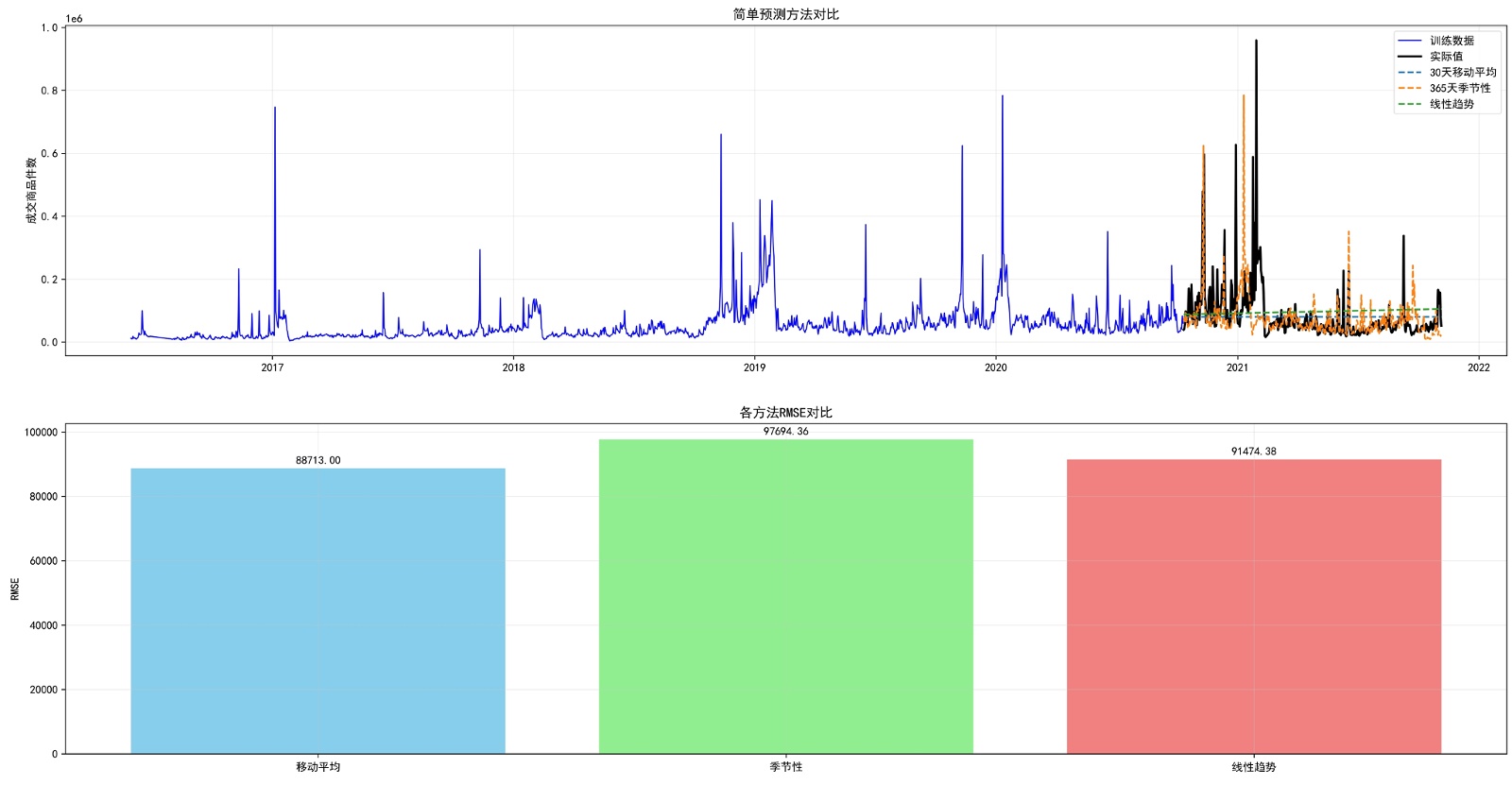Image resolution: width=1512 pixels, height=785 pixels.
Task: Click the blue 移动平均 RMSE bar
Action: [x=318, y=611]
